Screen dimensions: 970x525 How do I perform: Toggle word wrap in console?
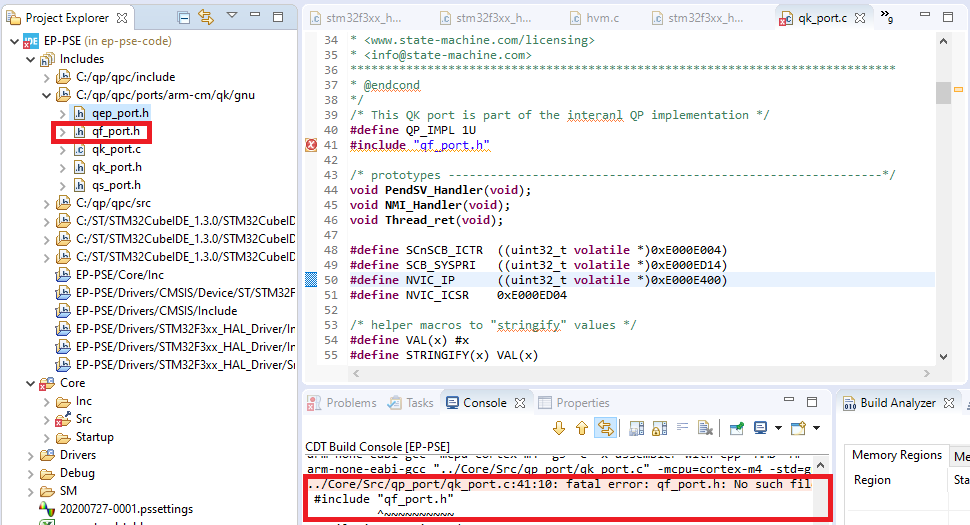coord(682,427)
